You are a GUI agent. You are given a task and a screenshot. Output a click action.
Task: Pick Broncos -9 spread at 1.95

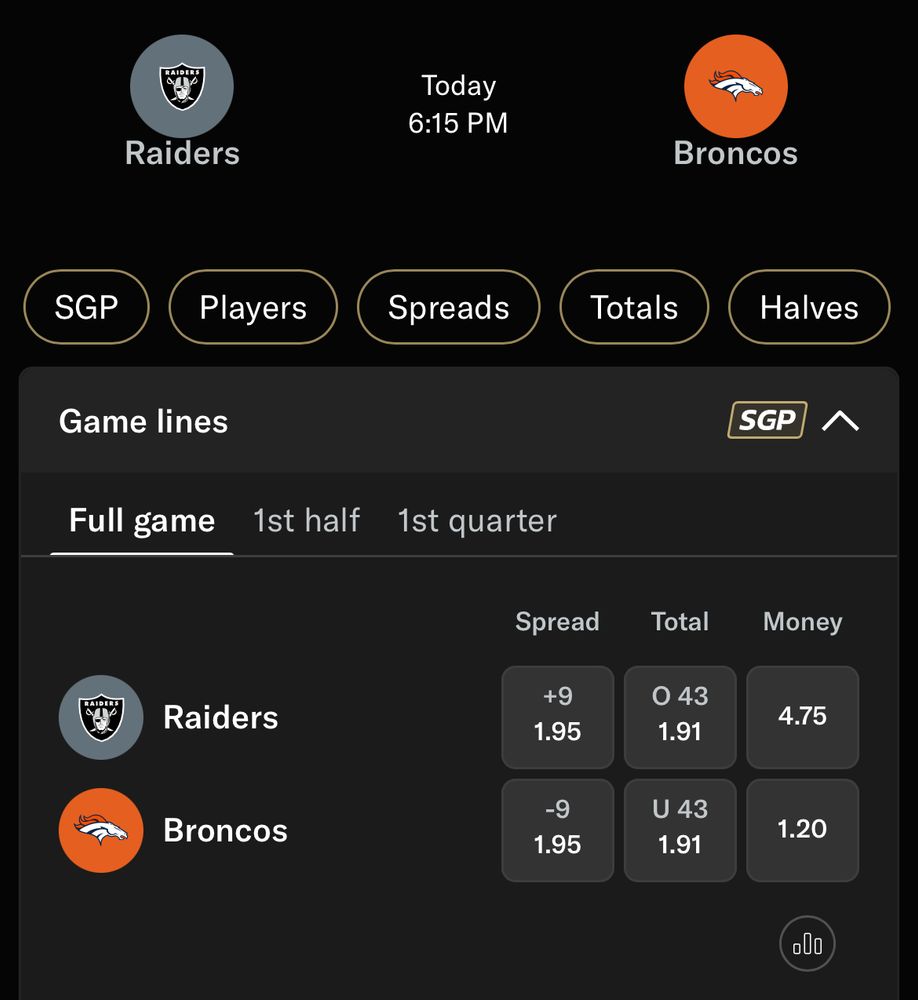click(558, 830)
